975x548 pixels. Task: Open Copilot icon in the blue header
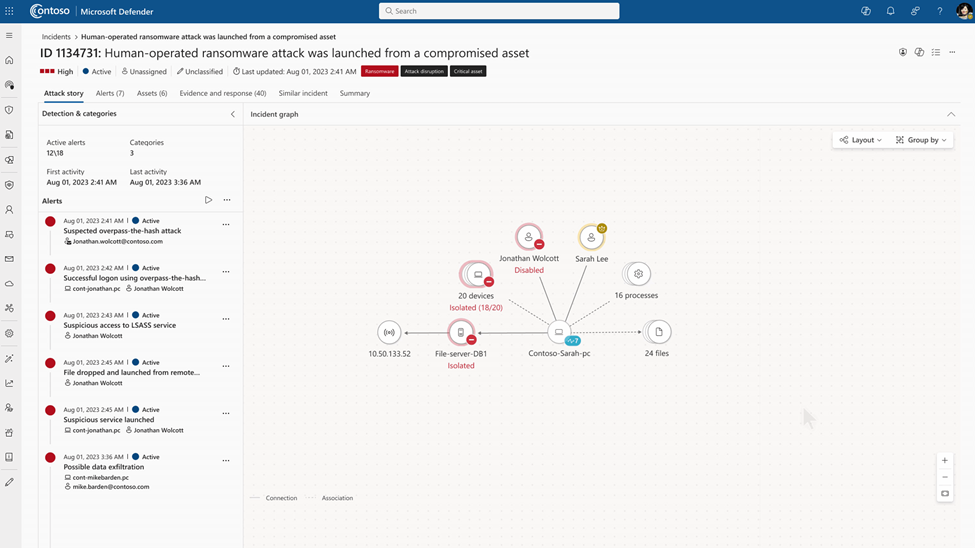point(866,11)
